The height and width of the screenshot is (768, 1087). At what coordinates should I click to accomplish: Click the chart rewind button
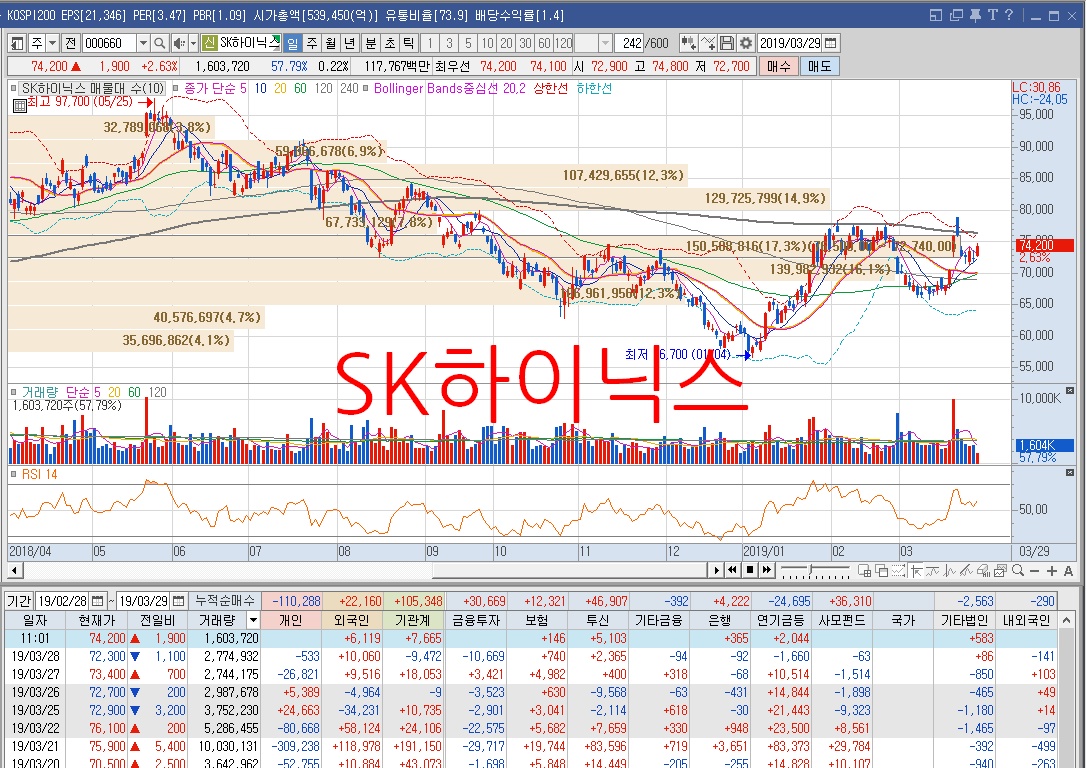732,570
